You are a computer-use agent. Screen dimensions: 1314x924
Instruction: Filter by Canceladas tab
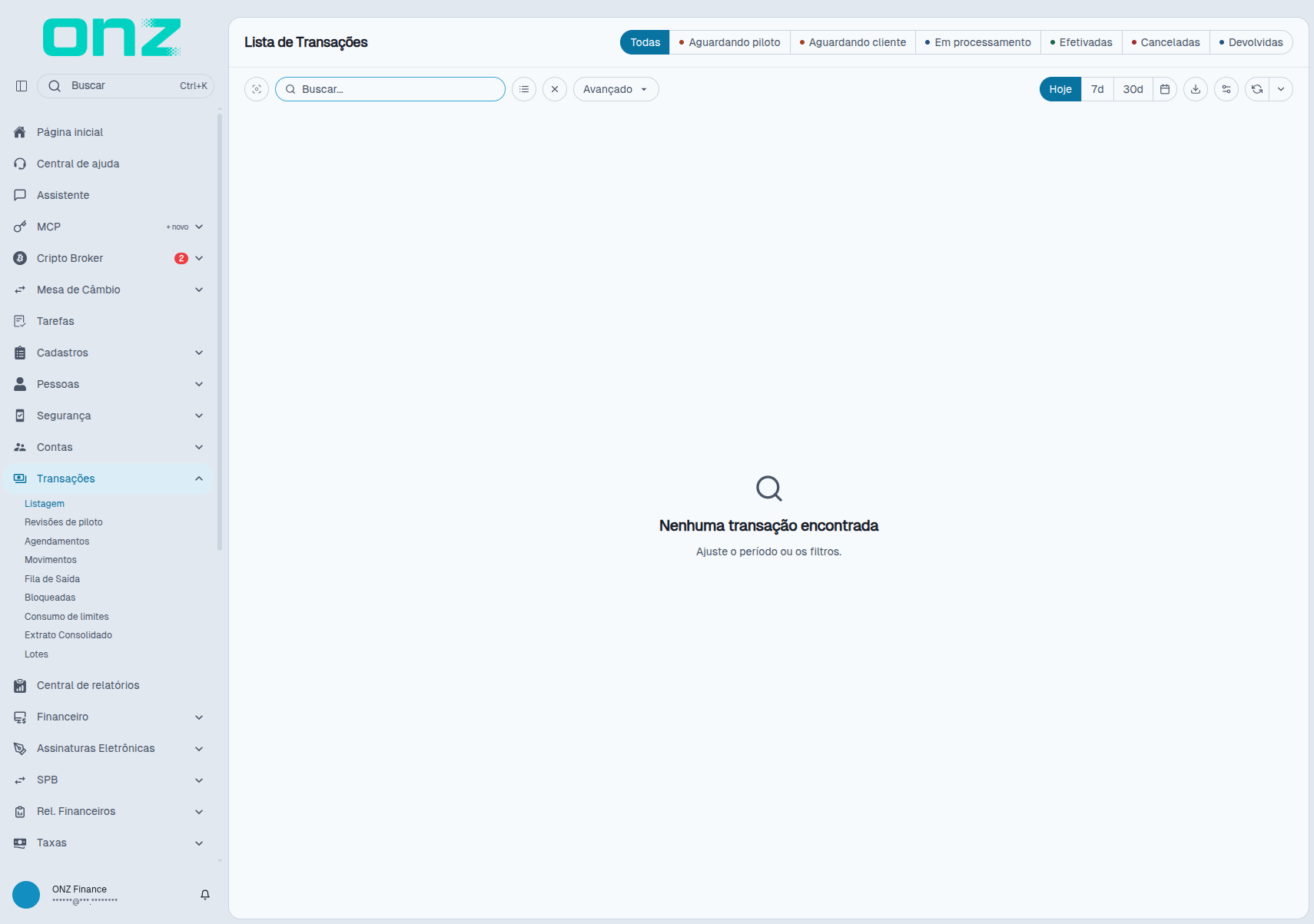pos(1166,42)
